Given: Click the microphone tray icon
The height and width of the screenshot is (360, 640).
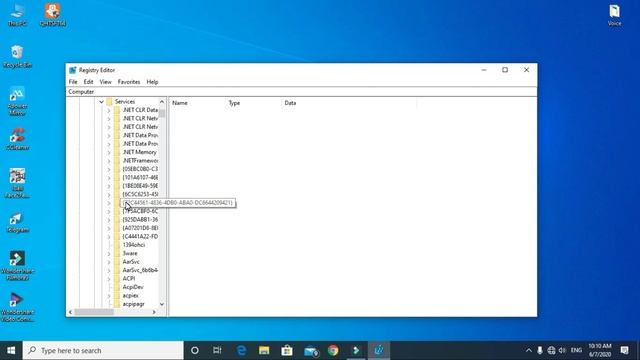Looking at the screenshot, I should coord(540,351).
